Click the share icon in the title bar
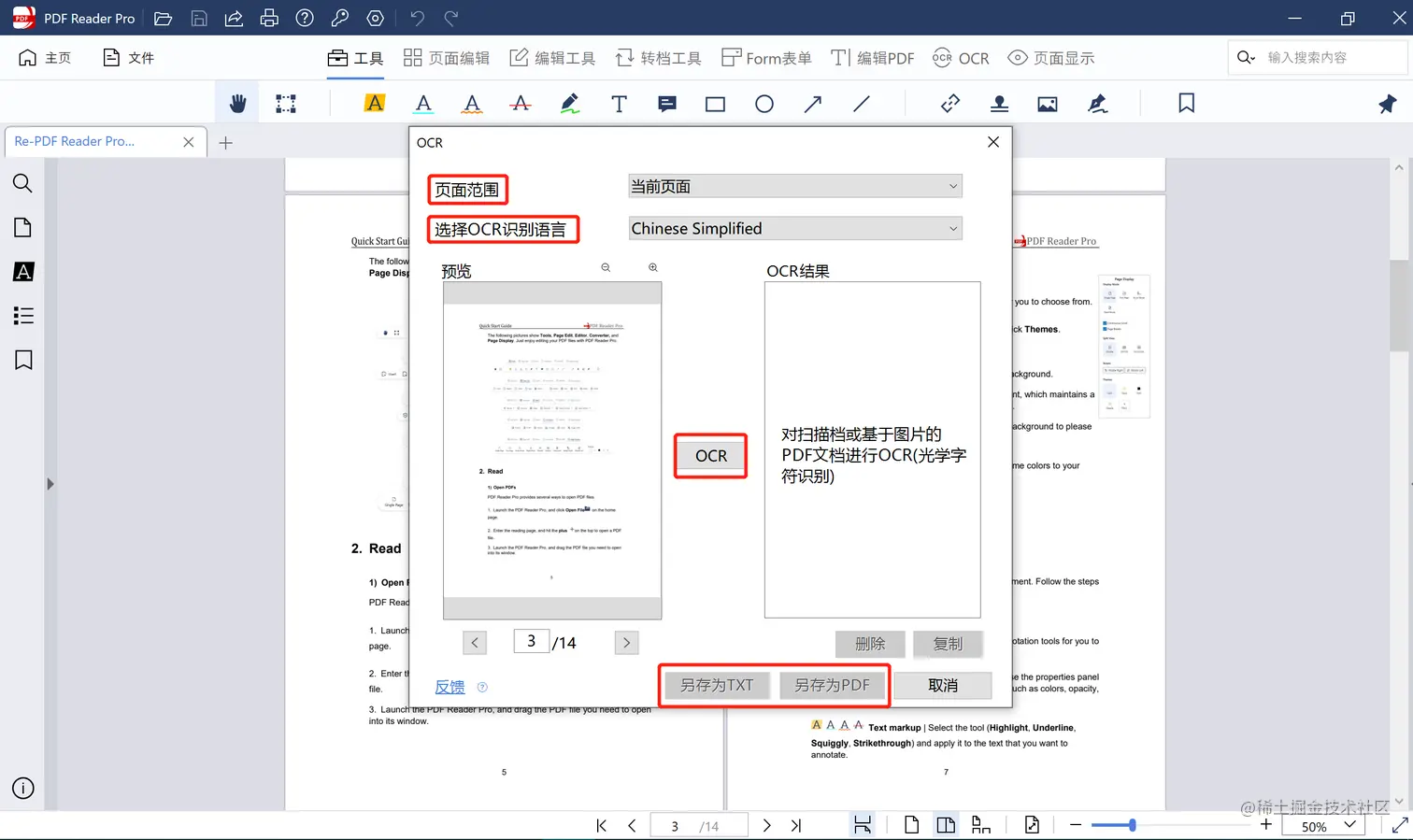1413x840 pixels. pos(234,18)
